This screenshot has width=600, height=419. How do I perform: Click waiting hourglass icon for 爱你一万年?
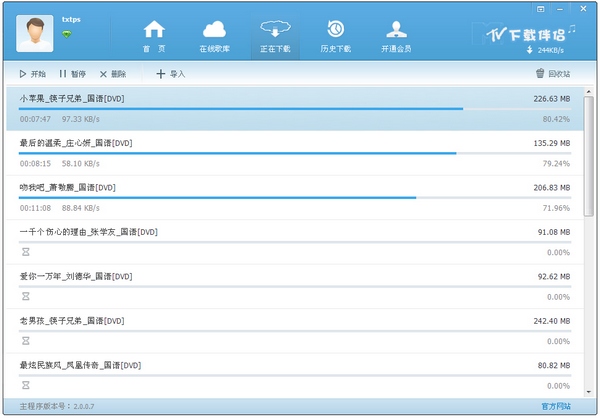point(26,296)
